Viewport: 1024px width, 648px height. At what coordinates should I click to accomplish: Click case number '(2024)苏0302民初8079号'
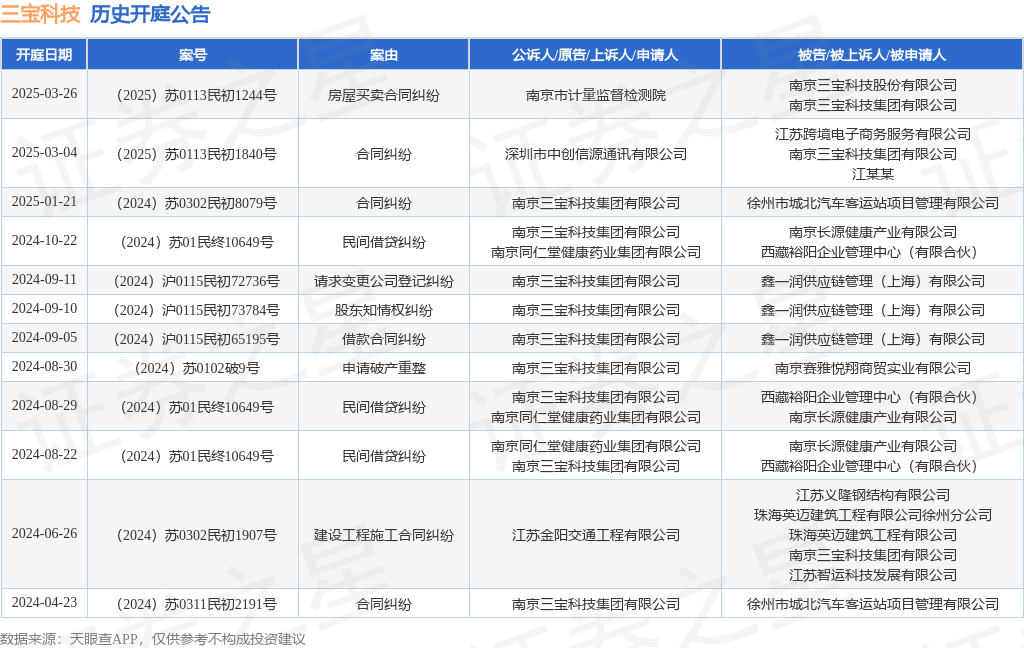[x=196, y=203]
